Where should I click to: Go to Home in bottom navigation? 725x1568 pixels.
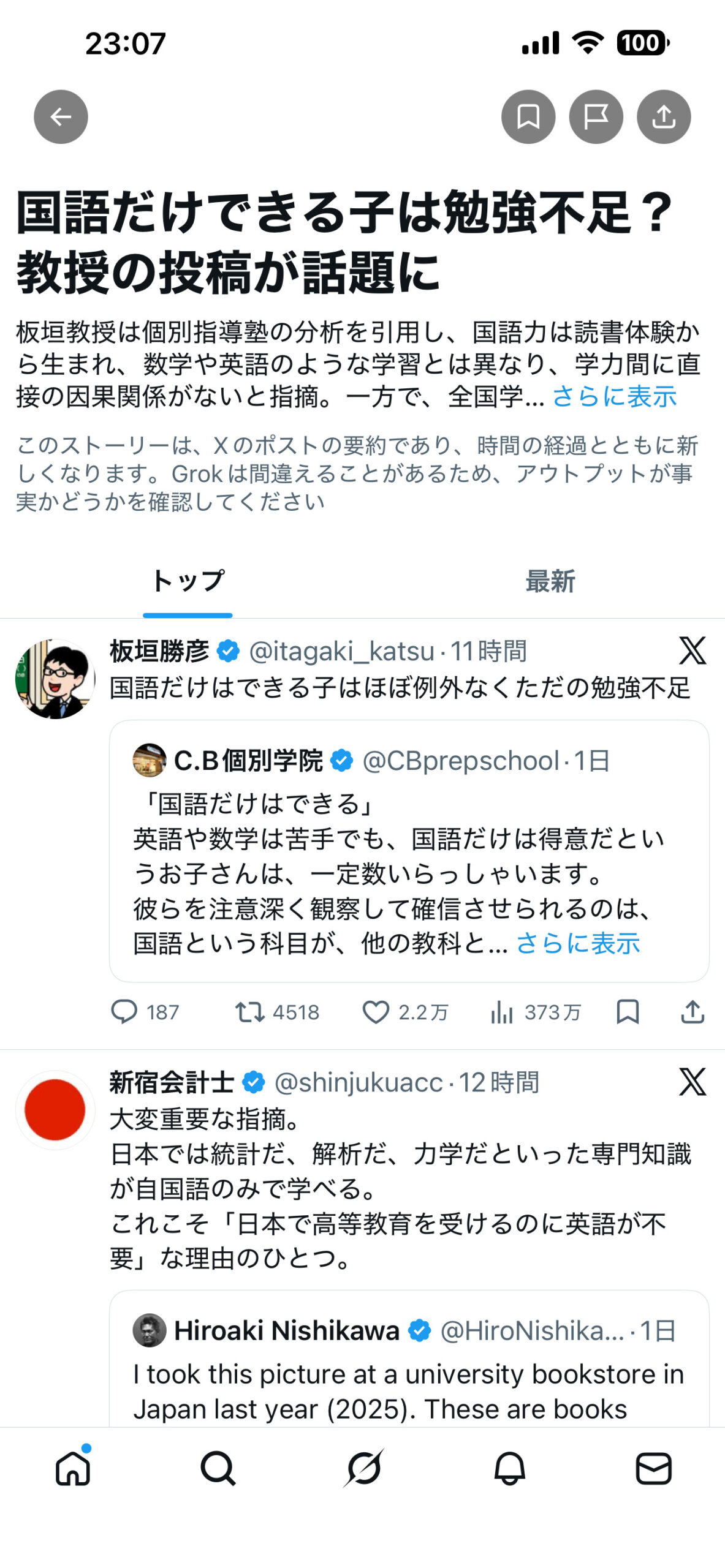coord(73,1468)
